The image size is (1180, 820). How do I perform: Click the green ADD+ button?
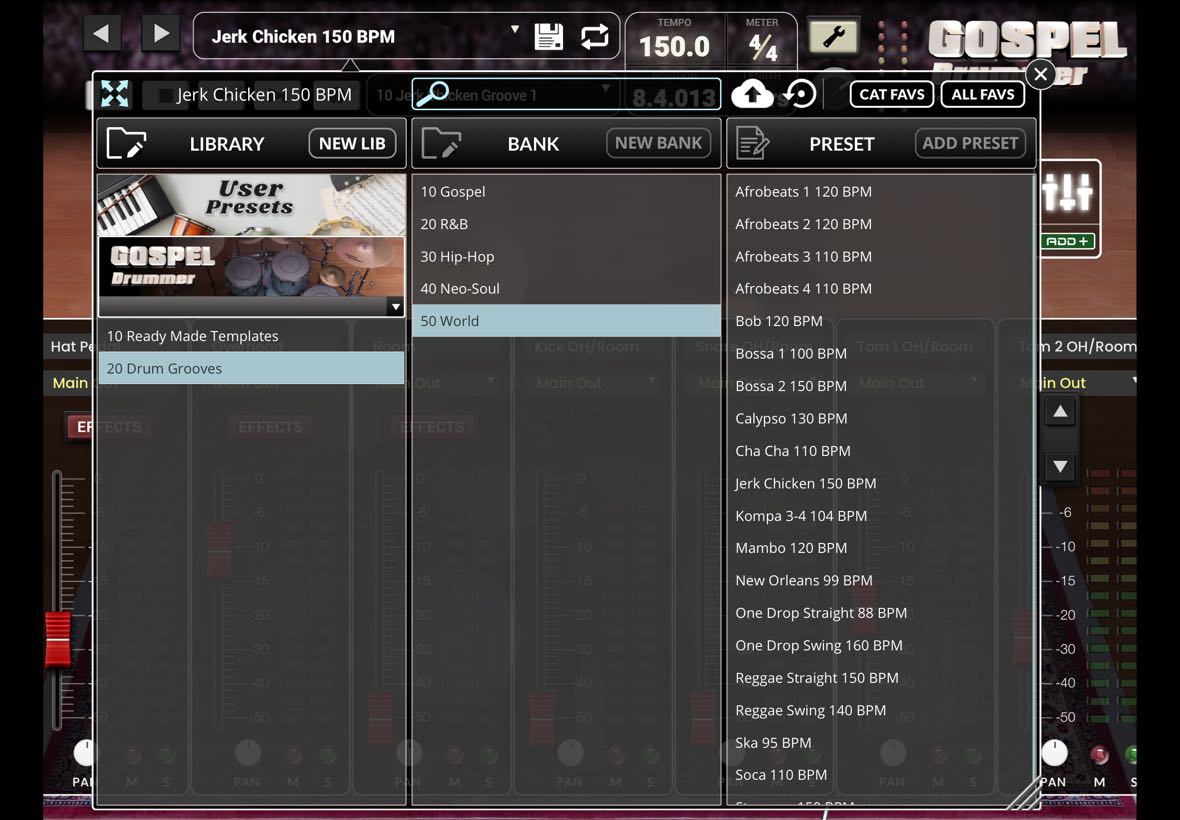(x=1067, y=241)
